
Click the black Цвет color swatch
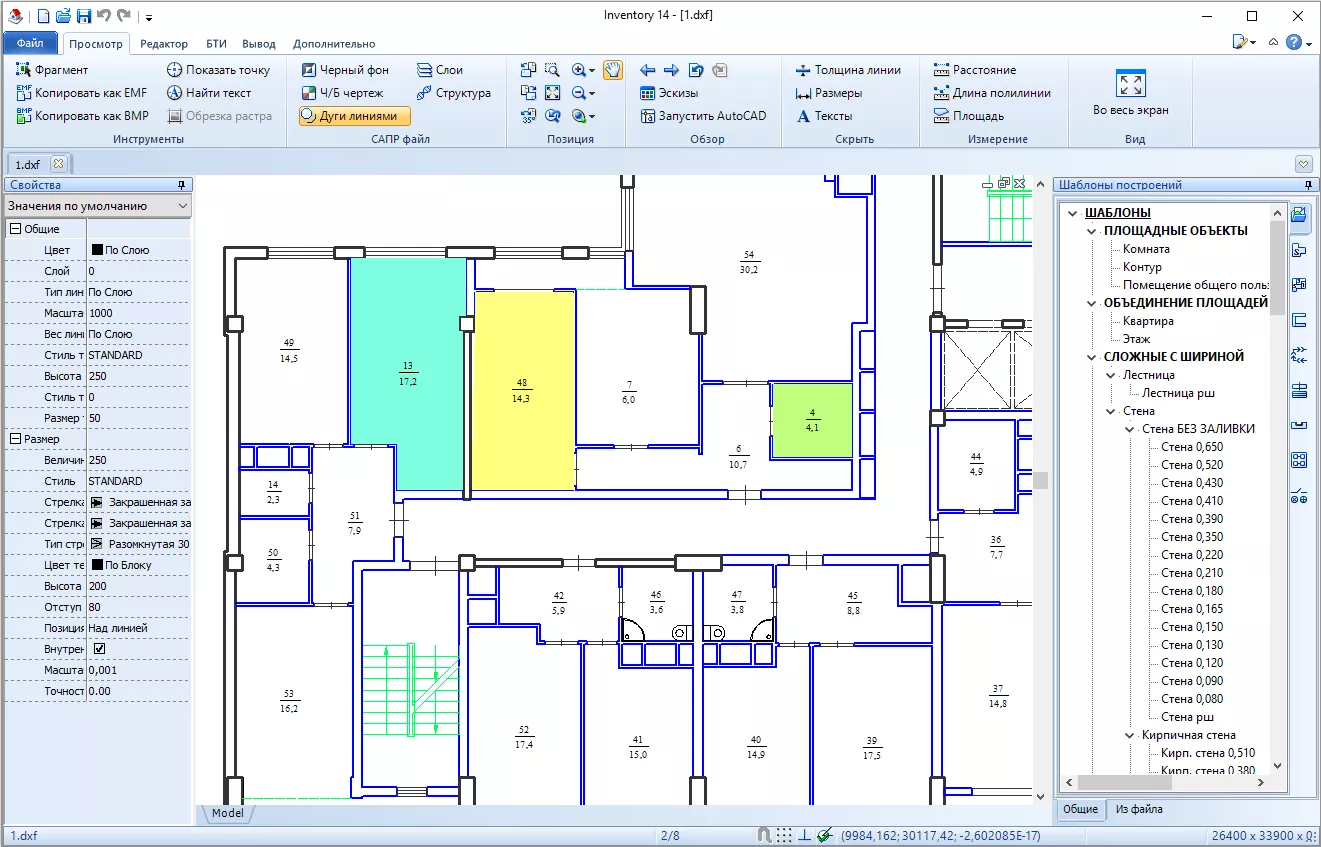pyautogui.click(x=97, y=250)
